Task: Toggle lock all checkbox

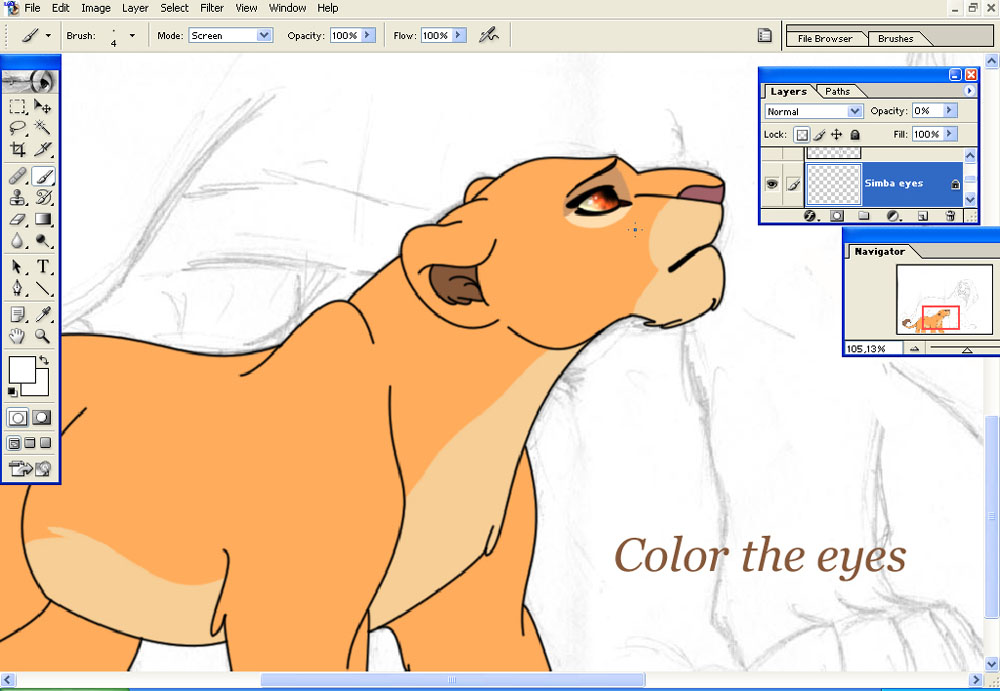Action: [855, 135]
